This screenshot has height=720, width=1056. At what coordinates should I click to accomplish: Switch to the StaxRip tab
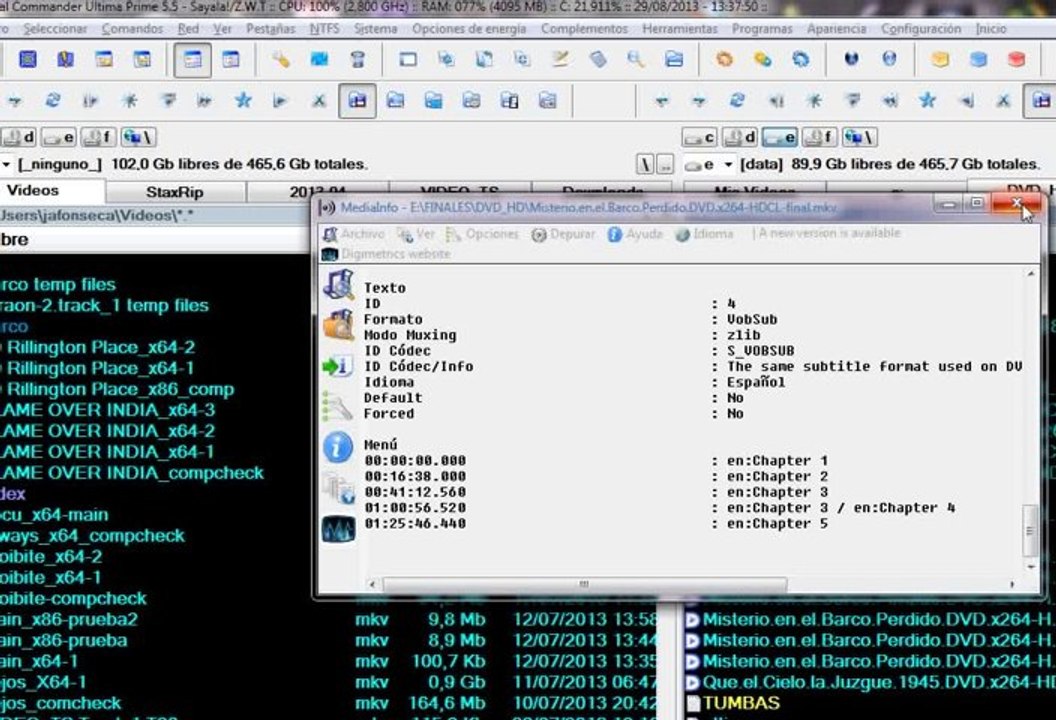175,192
